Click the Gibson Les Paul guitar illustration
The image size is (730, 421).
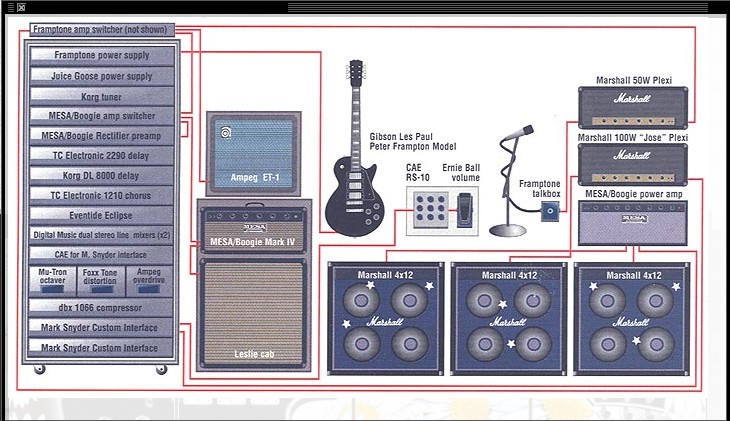[x=355, y=149]
